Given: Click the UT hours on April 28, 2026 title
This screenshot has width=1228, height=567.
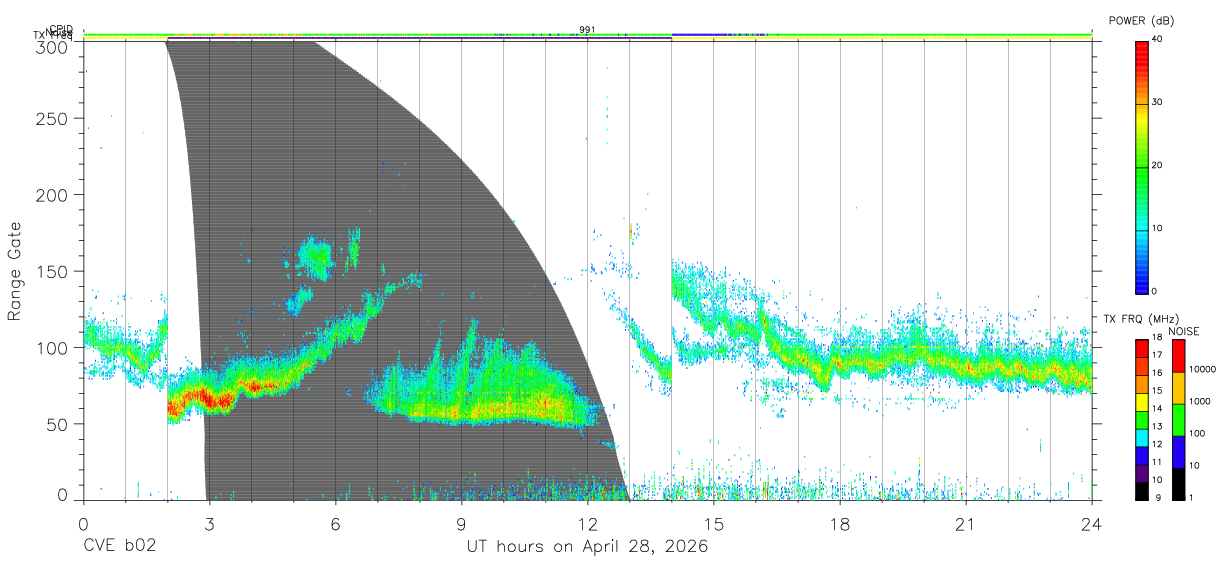Looking at the screenshot, I should (587, 547).
